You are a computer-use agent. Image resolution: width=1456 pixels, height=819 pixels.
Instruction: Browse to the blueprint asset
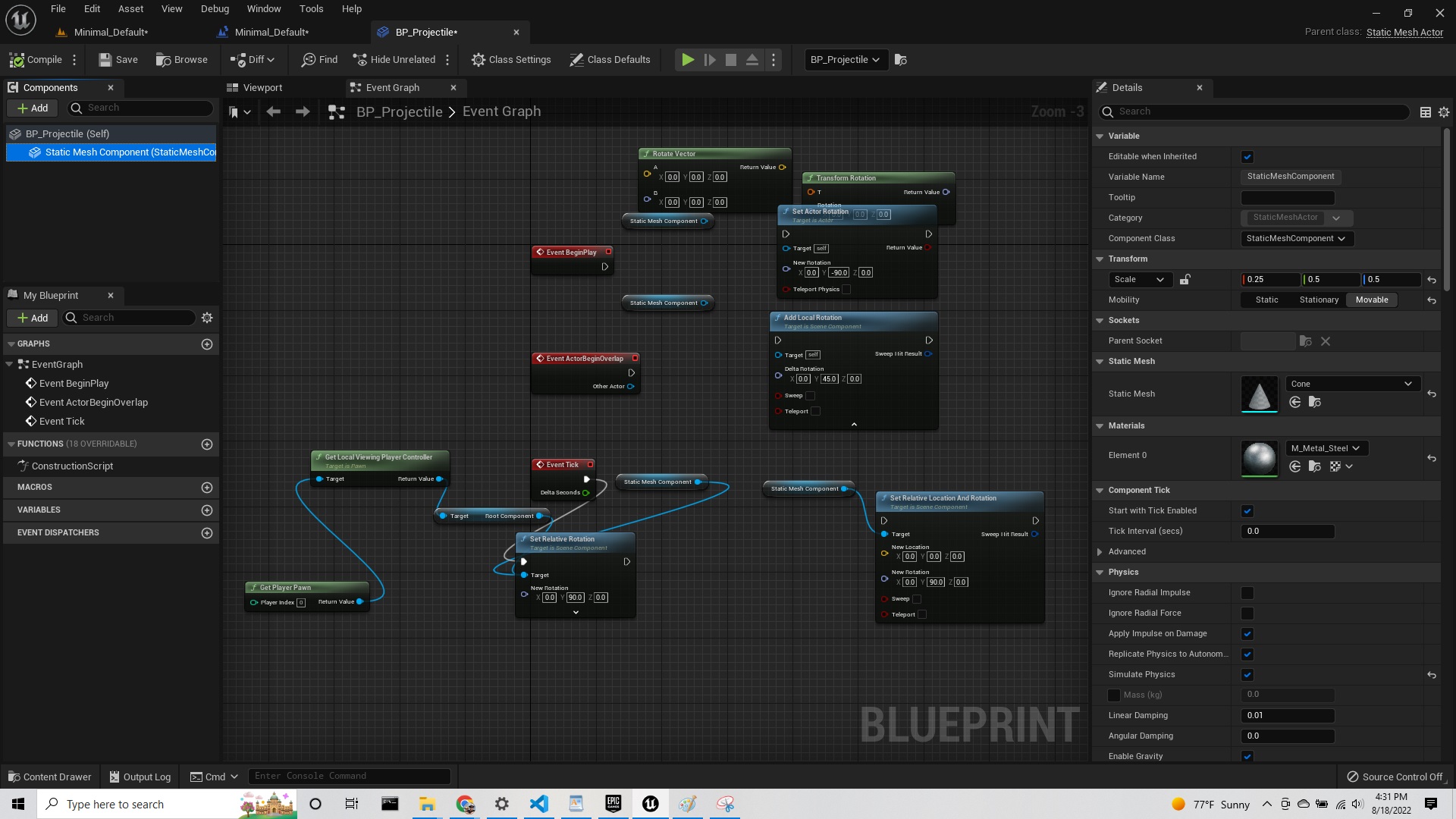point(182,59)
